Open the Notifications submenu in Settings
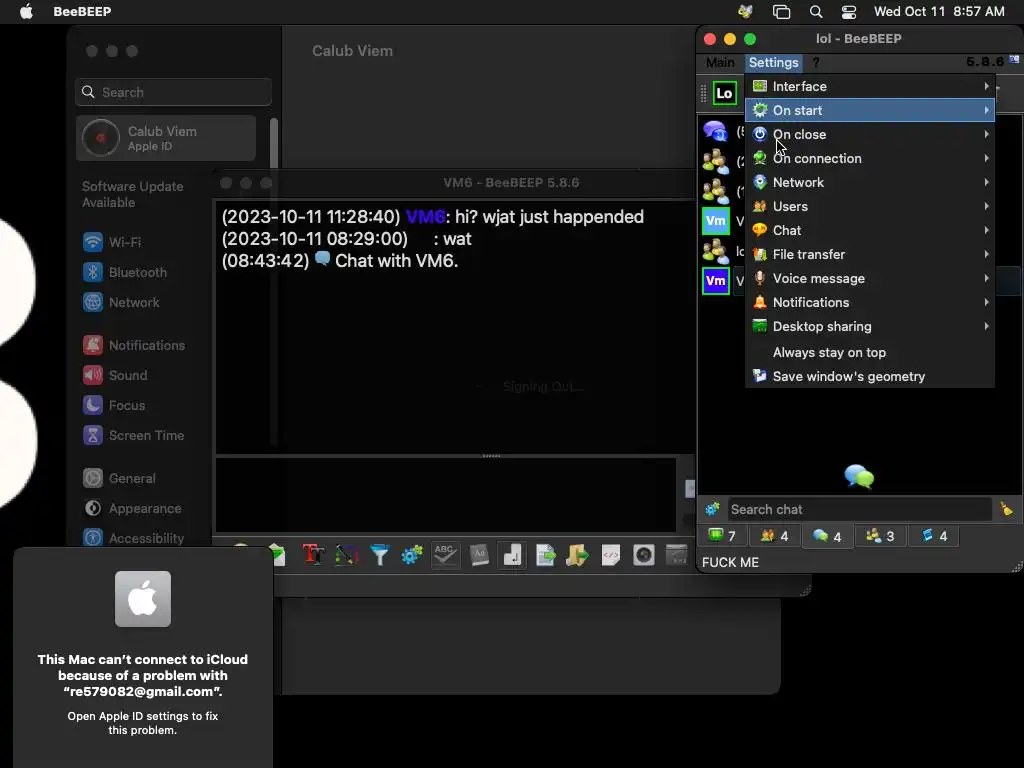The image size is (1024, 768). pyautogui.click(x=870, y=302)
